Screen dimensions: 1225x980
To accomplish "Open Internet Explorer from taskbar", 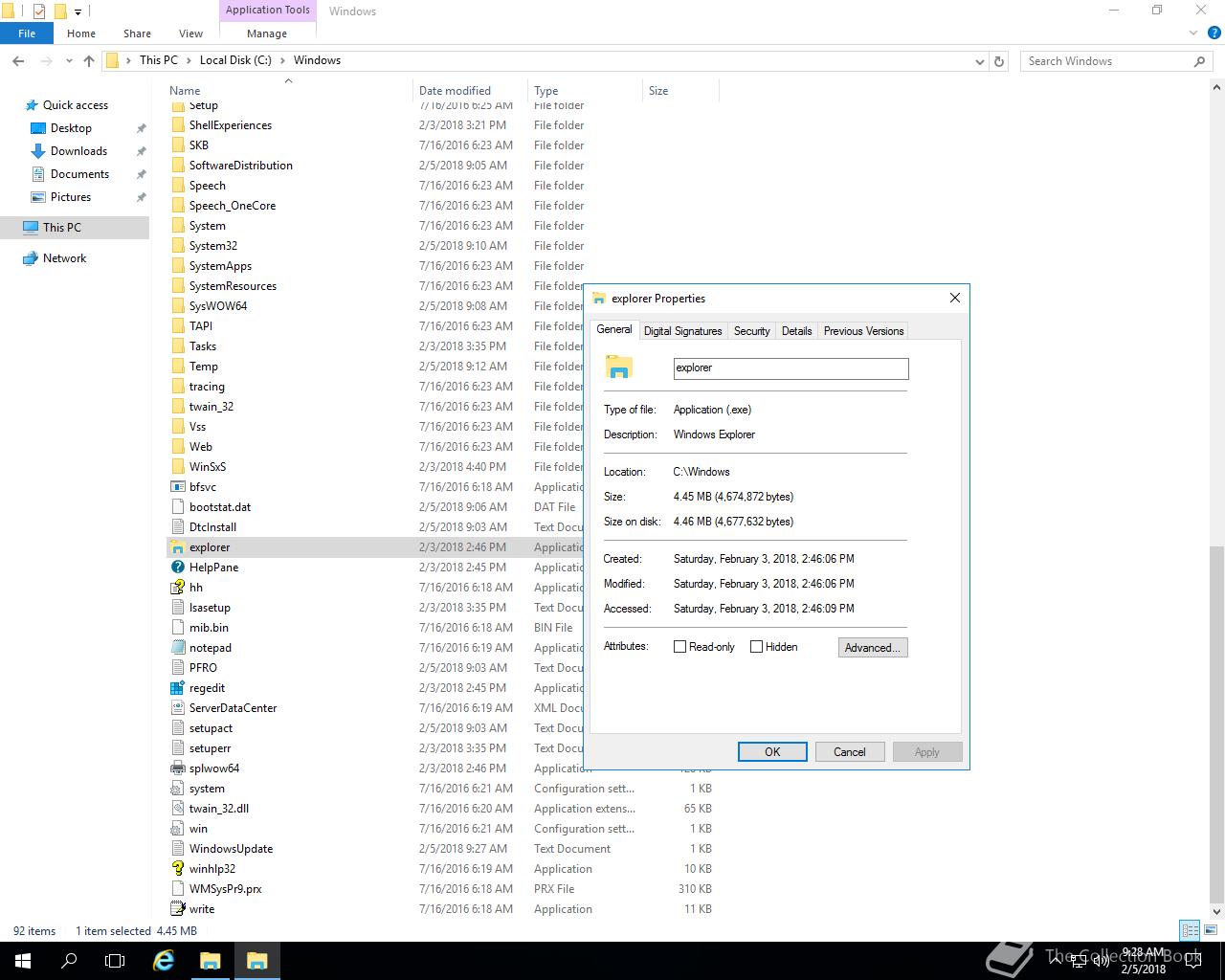I will (165, 961).
